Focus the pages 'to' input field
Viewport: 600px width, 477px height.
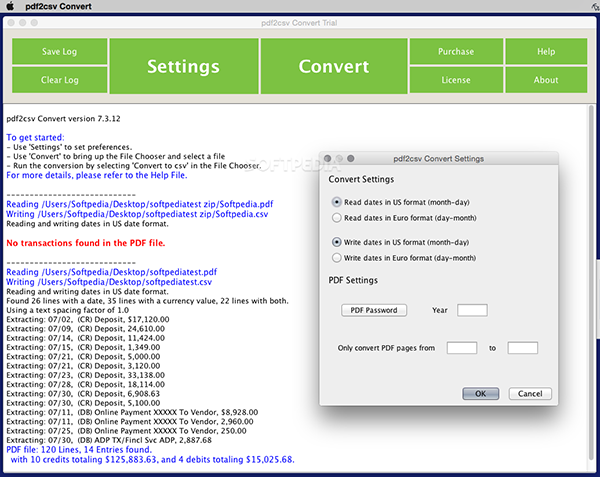tap(523, 348)
